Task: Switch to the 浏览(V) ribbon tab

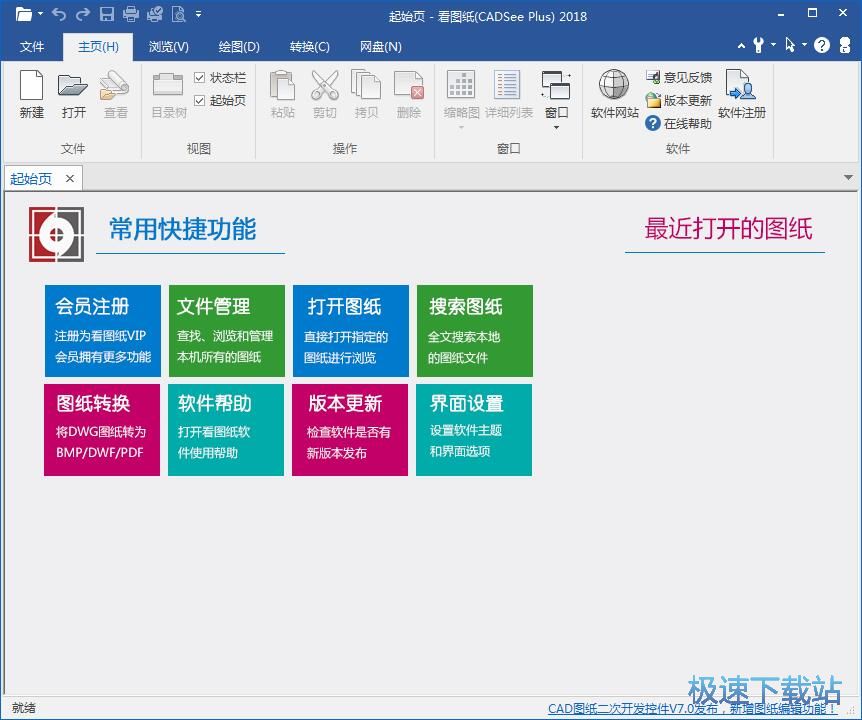Action: point(168,47)
